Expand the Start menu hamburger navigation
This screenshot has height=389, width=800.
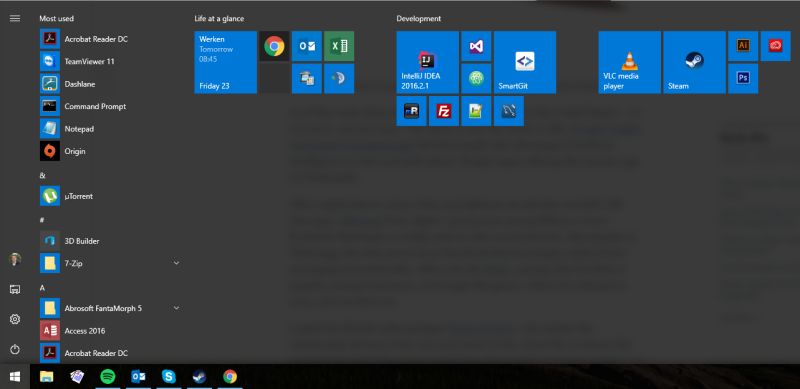click(x=15, y=18)
